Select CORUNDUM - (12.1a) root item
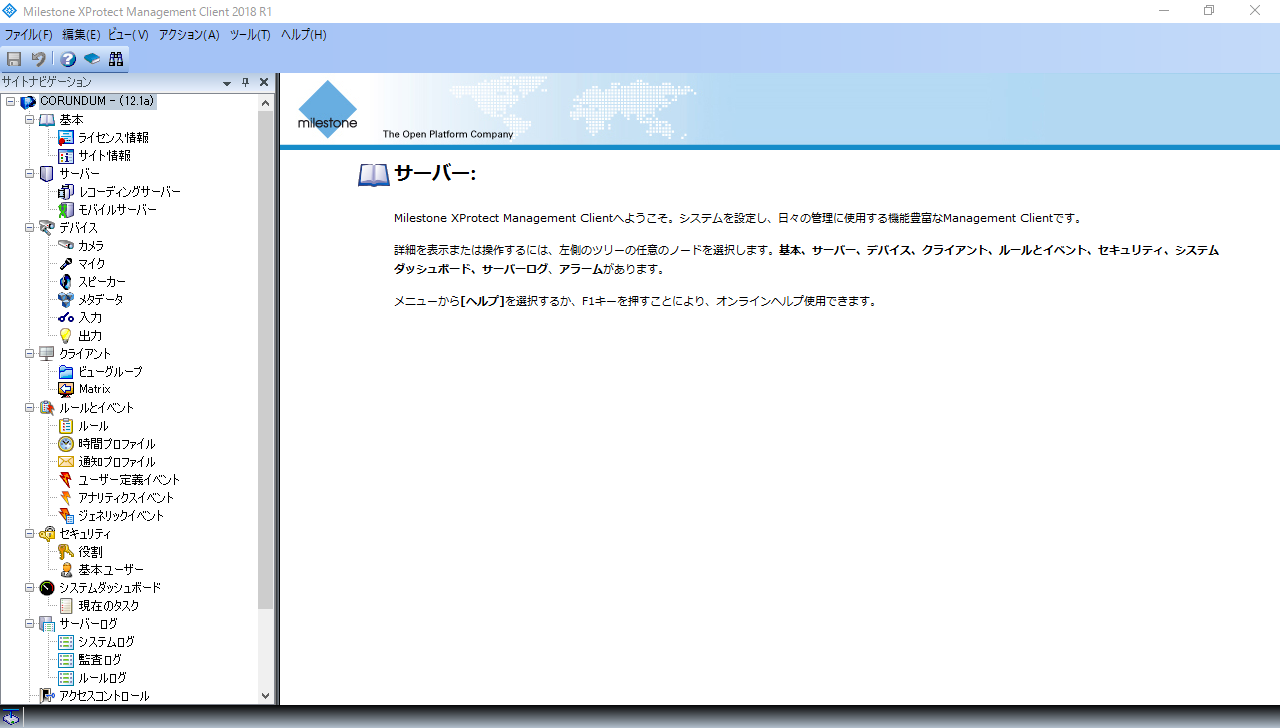This screenshot has width=1280, height=728. [x=97, y=102]
